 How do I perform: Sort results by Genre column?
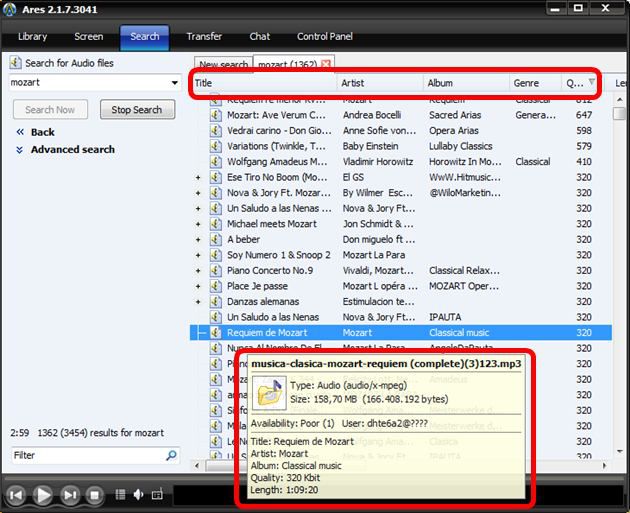(536, 83)
